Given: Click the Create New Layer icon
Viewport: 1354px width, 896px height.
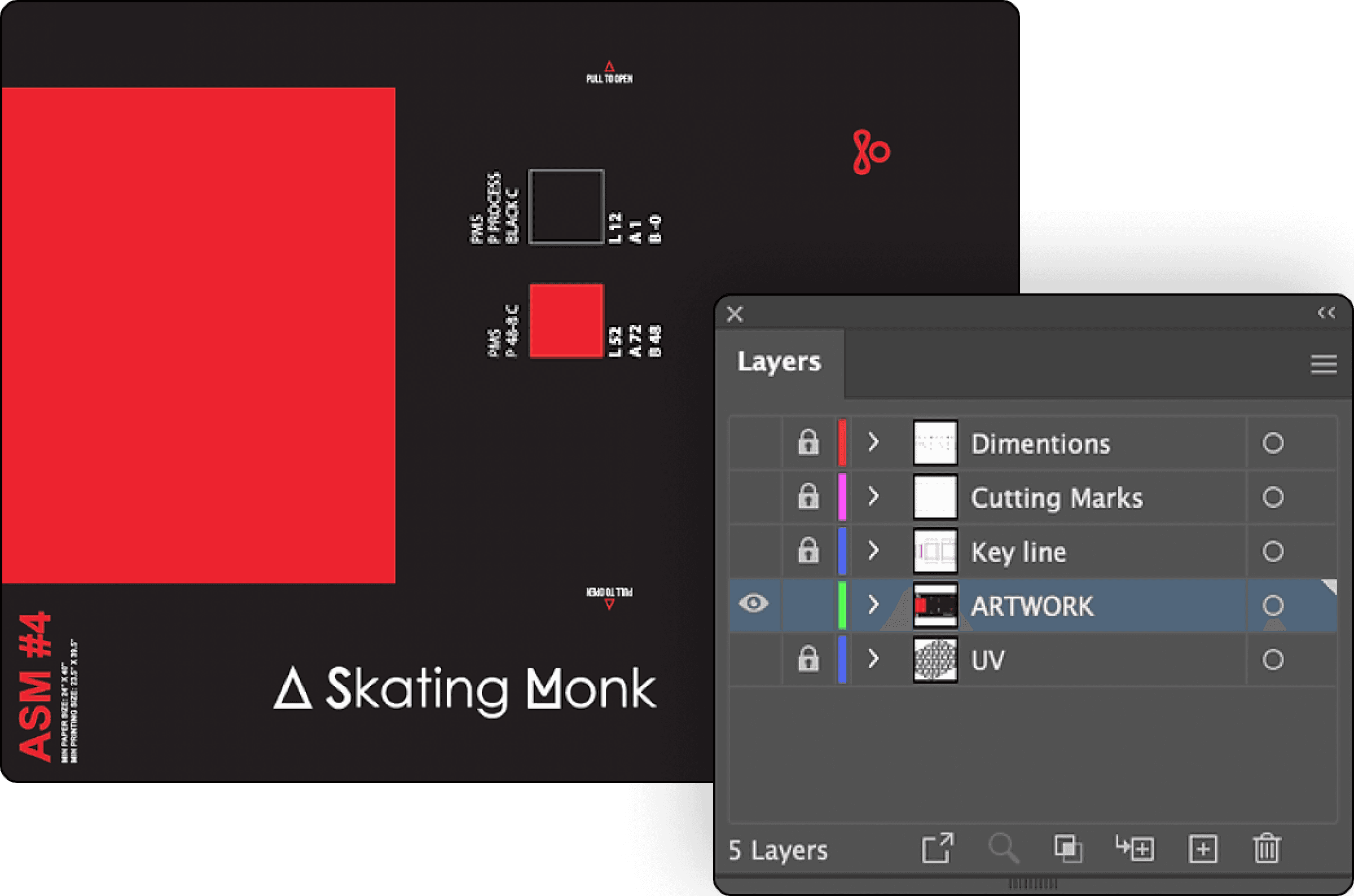Looking at the screenshot, I should point(1203,849).
